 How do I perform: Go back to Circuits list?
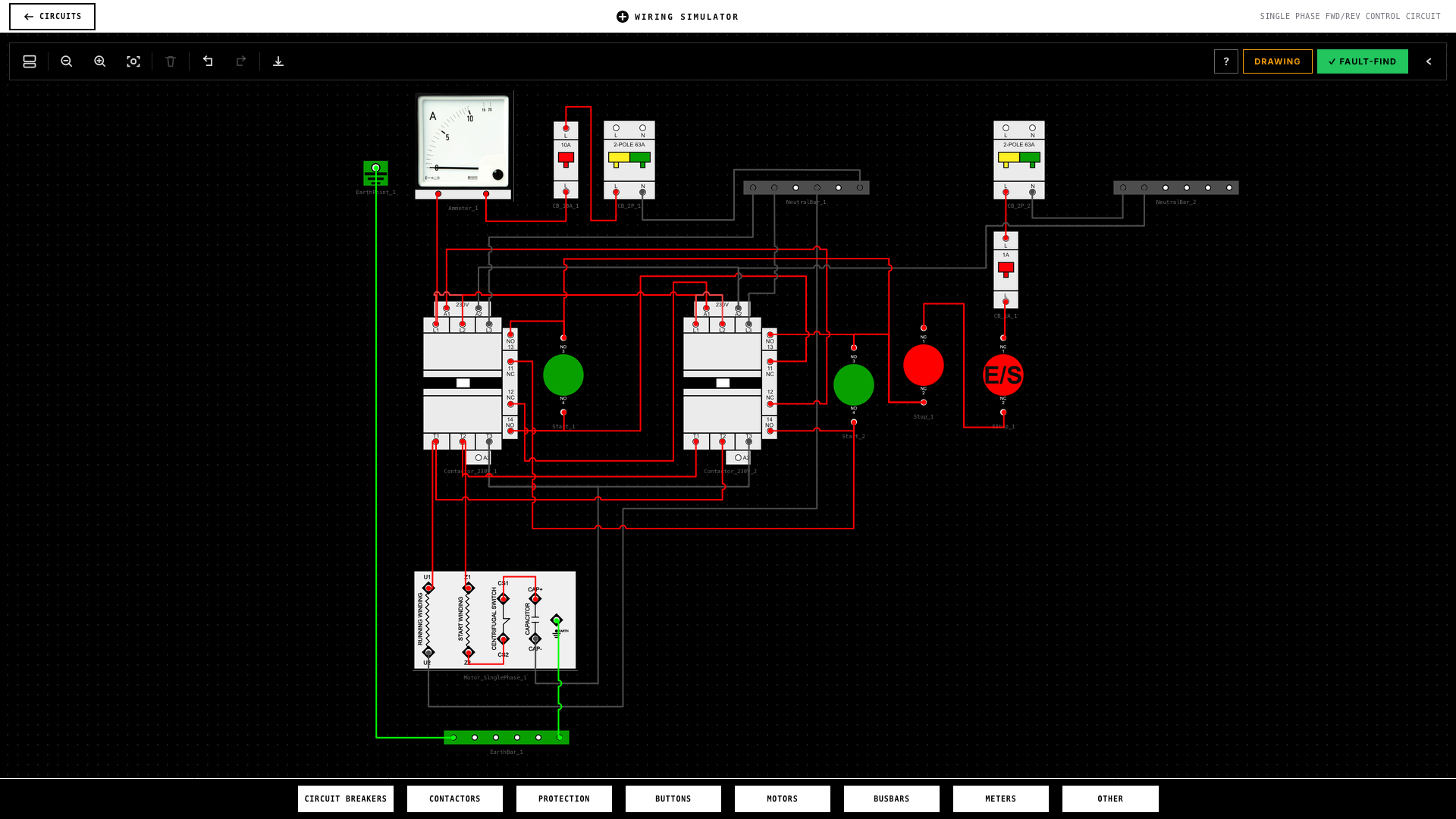52,17
